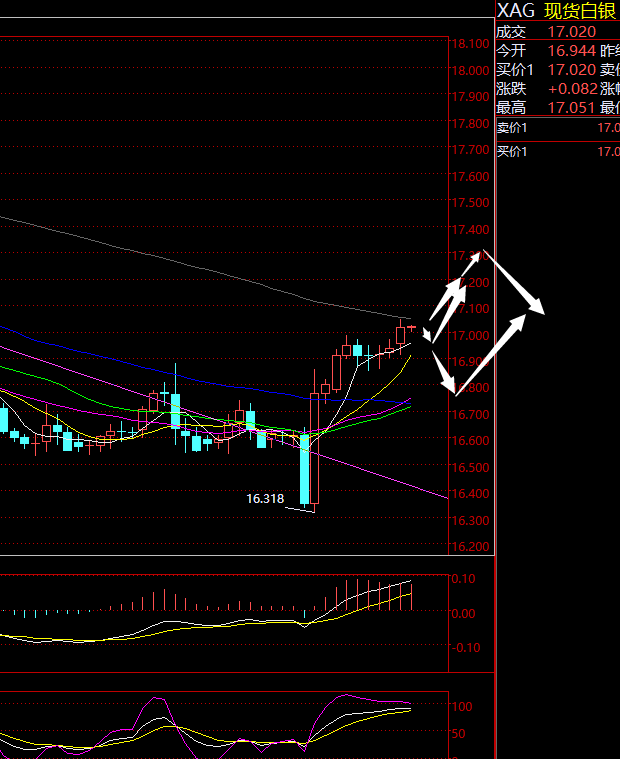Click the 17.900 price axis label
This screenshot has height=759, width=620.
pyautogui.click(x=470, y=97)
